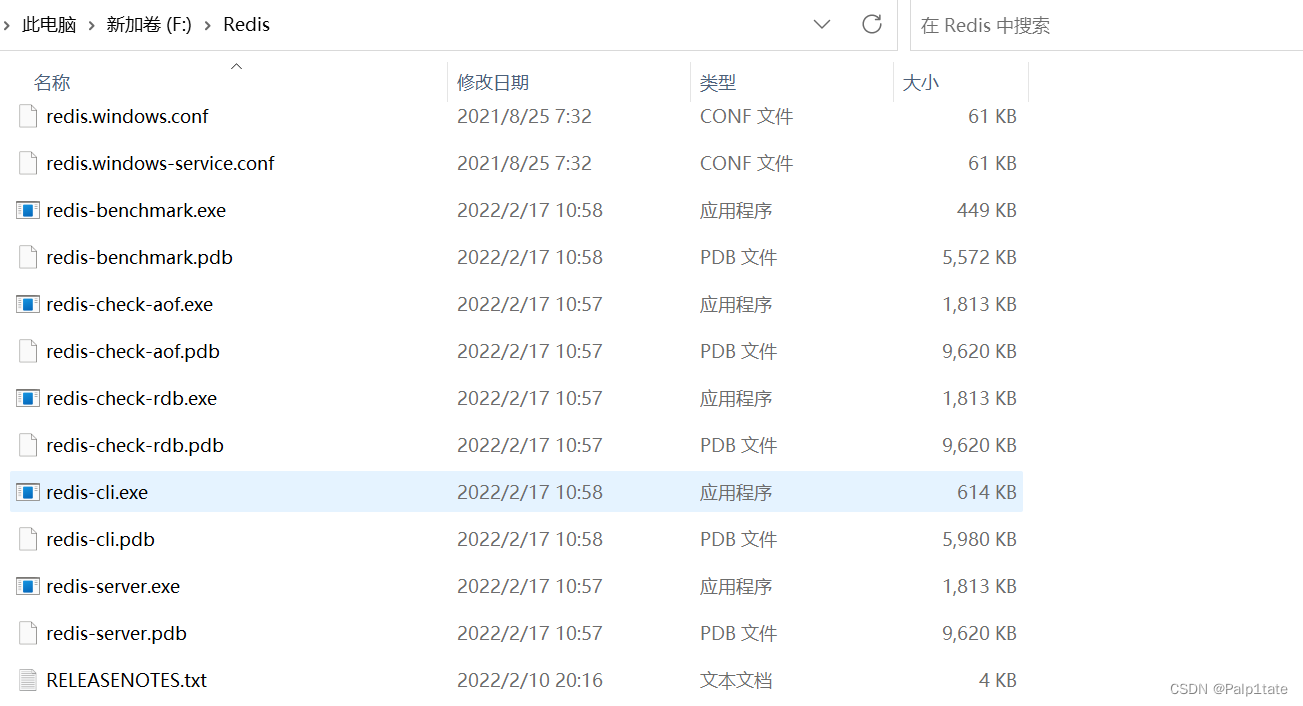This screenshot has width=1303, height=706.
Task: Select the file name redis.windows.conf
Action: (127, 116)
